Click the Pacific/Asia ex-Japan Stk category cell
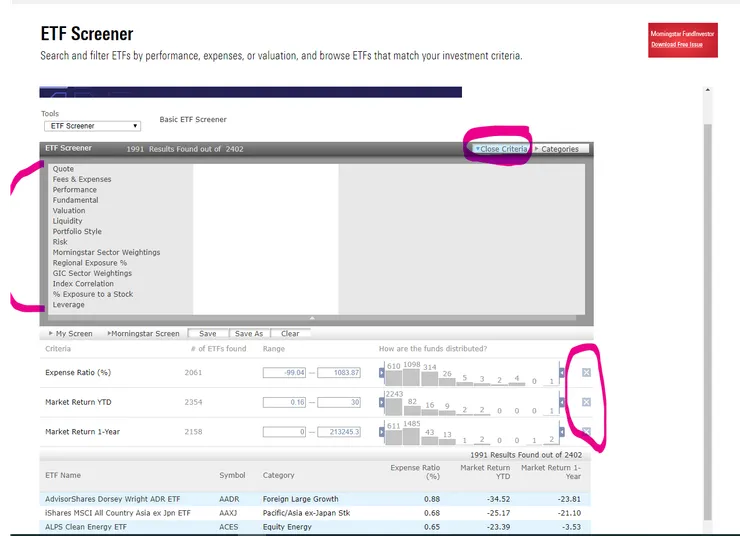This screenshot has height=536, width=740. coord(306,513)
